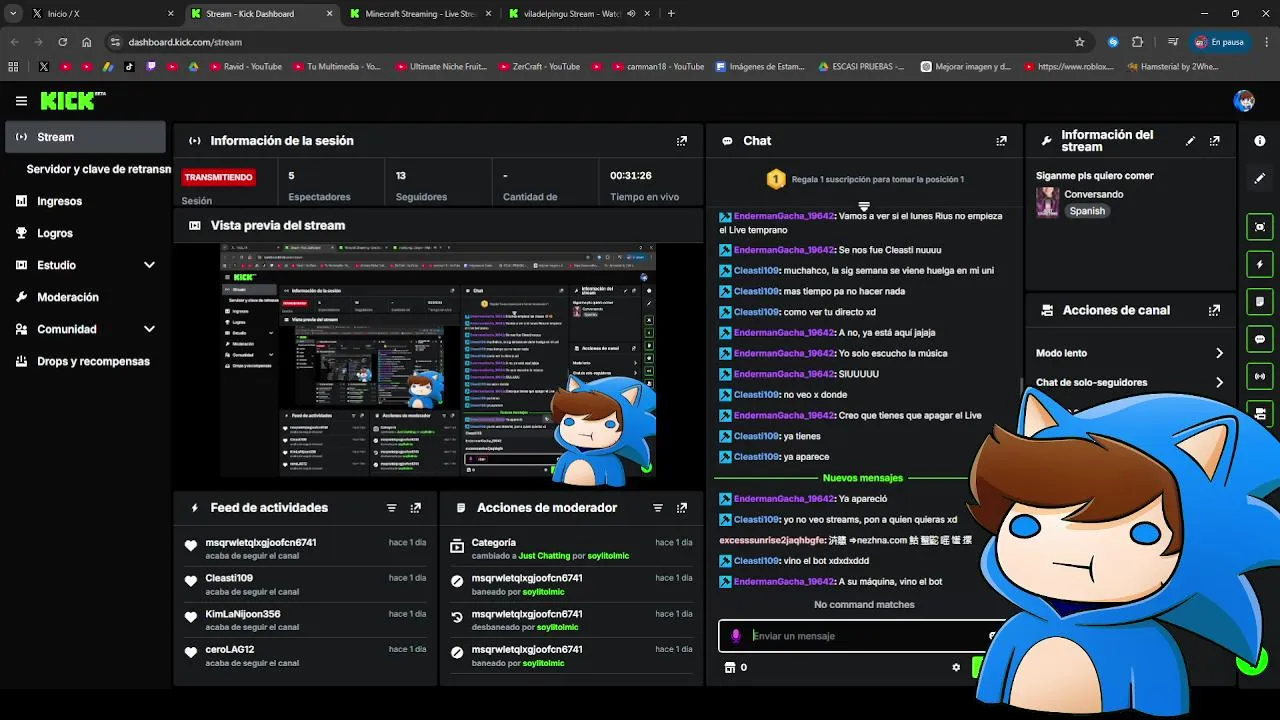The height and width of the screenshot is (720, 1280).
Task: Switch to the Minecraft Streaming tab
Action: click(420, 14)
